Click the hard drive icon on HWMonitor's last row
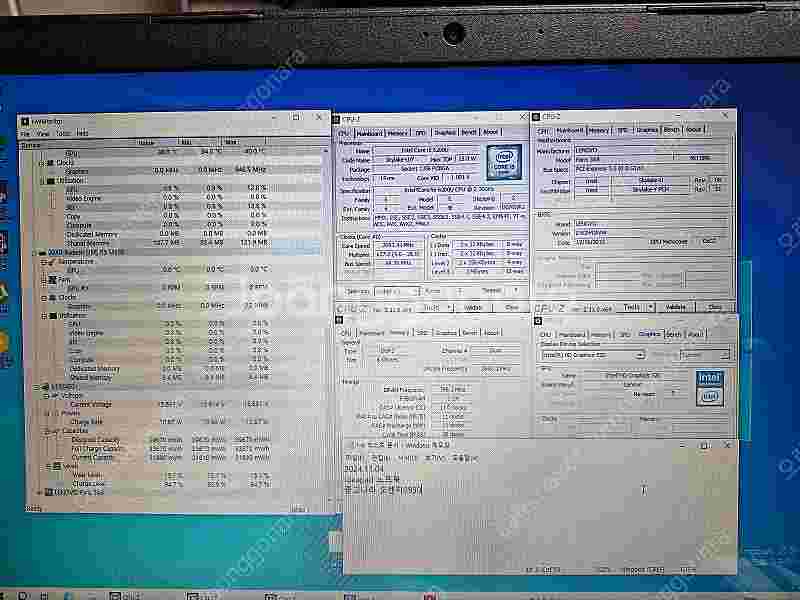Image resolution: width=800 pixels, height=600 pixels. [49, 492]
